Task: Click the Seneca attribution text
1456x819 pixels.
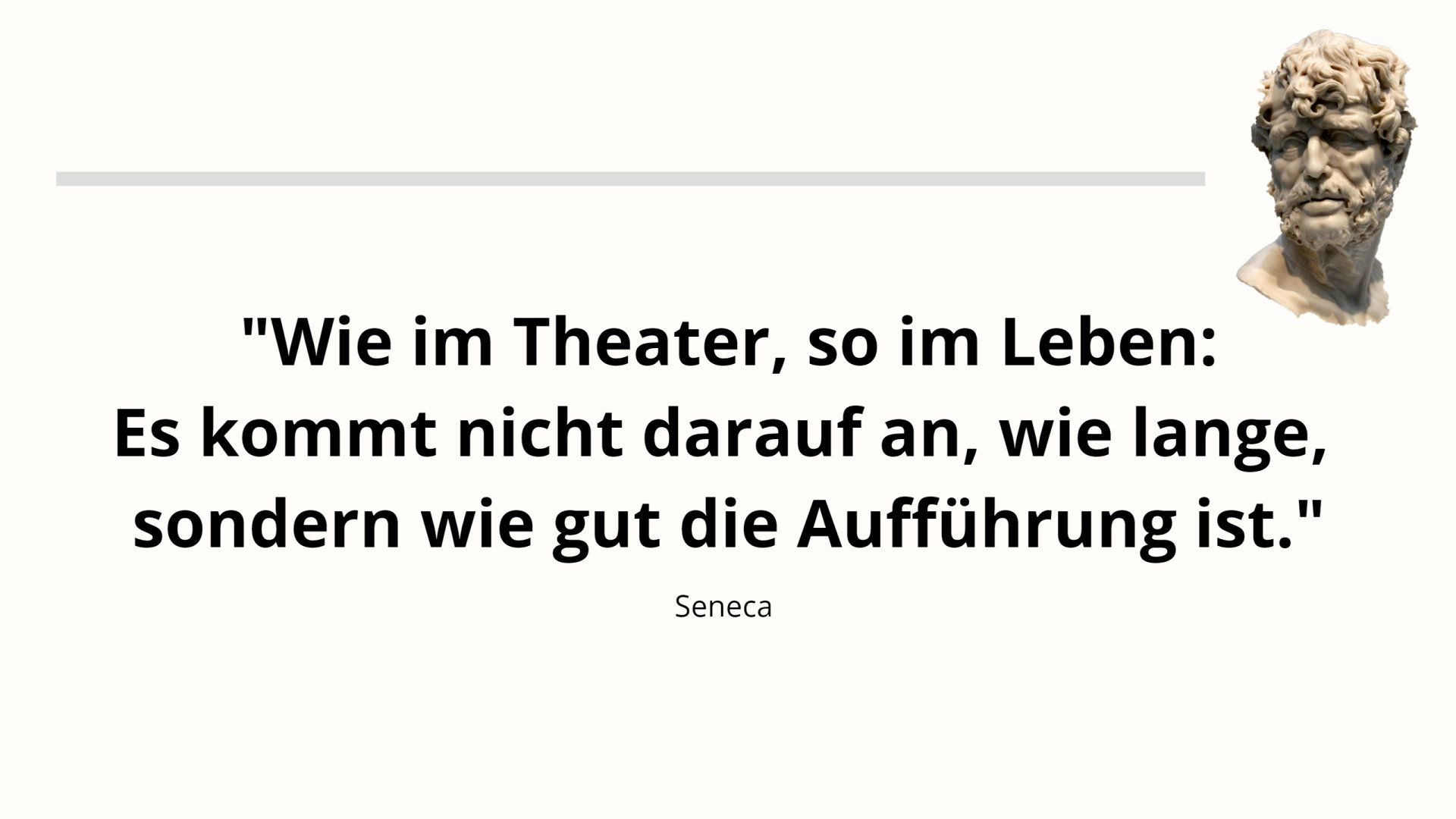Action: tap(723, 607)
